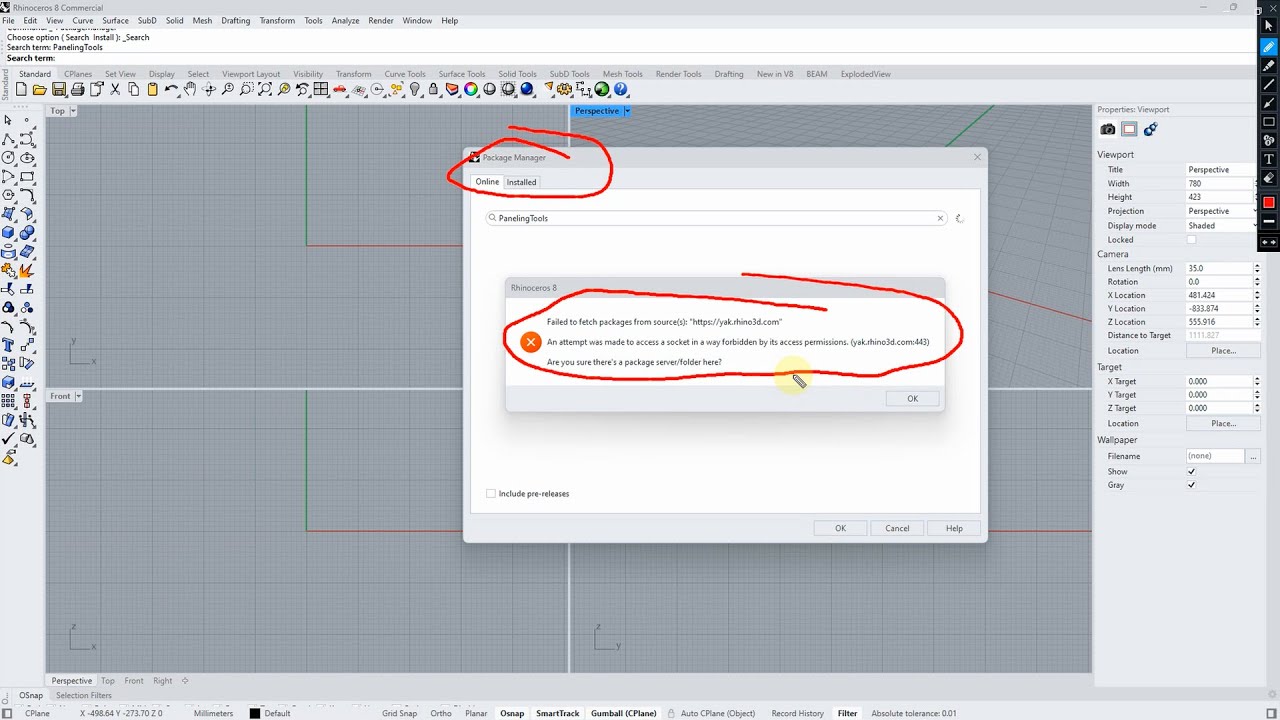The width and height of the screenshot is (1280, 720).
Task: Select the eraser in the annotation toolbar
Action: tap(1269, 178)
